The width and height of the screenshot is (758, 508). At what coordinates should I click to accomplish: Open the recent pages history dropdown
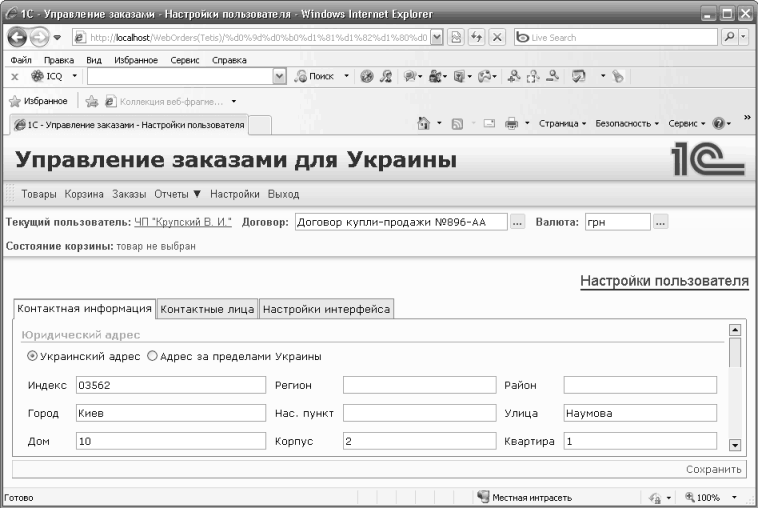click(57, 38)
